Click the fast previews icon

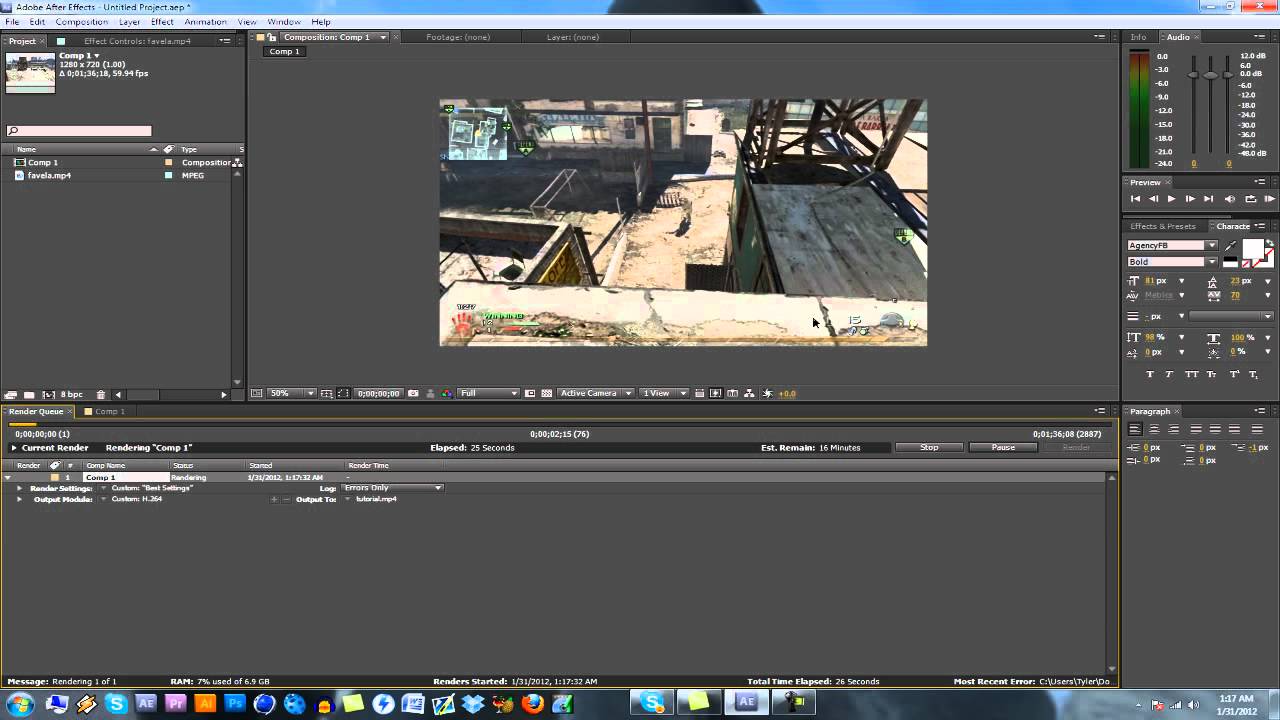click(x=716, y=393)
